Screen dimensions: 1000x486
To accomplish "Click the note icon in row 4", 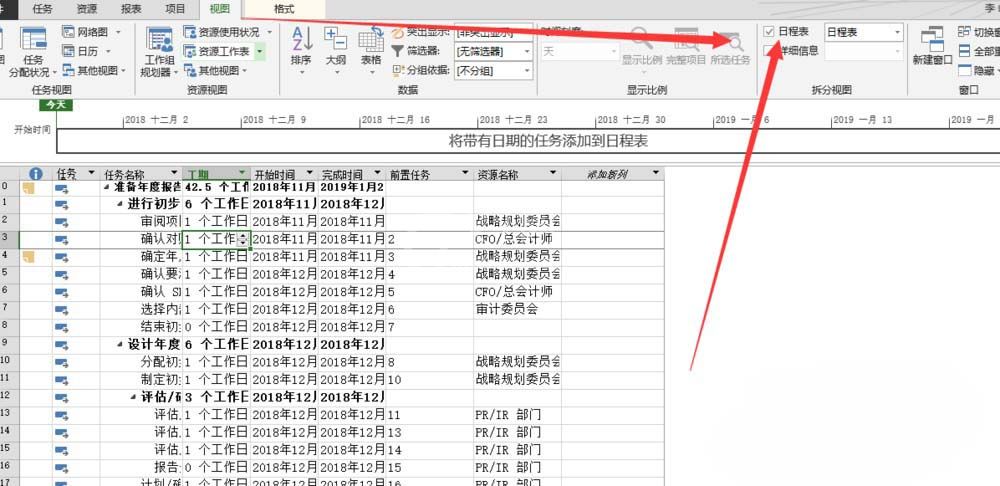I will pyautogui.click(x=28, y=257).
